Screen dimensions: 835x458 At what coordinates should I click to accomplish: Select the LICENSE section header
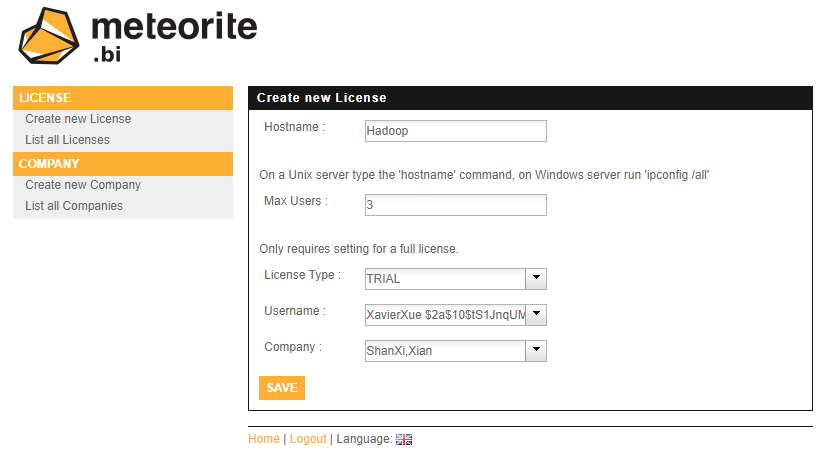123,98
